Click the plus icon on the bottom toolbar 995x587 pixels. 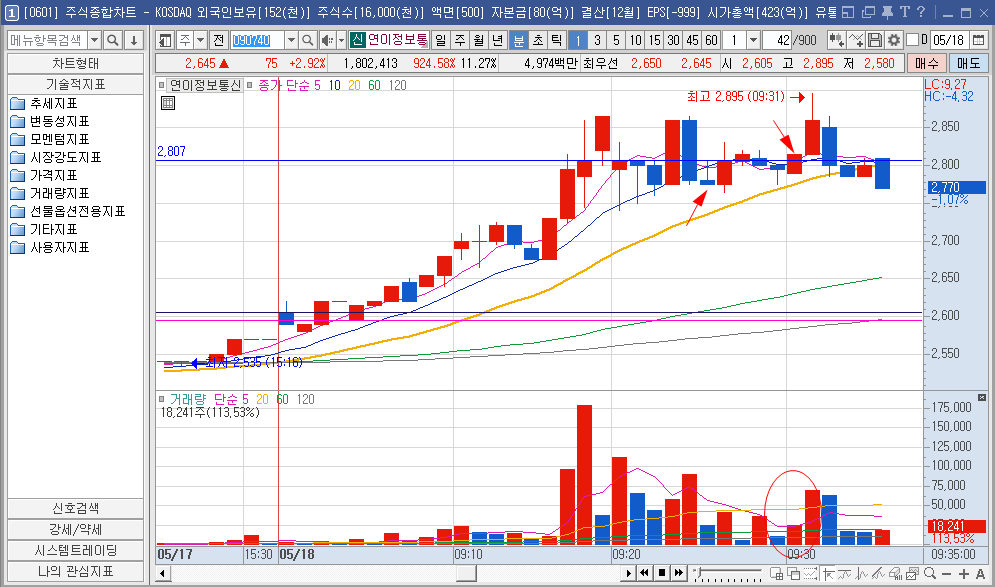pyautogui.click(x=964, y=574)
